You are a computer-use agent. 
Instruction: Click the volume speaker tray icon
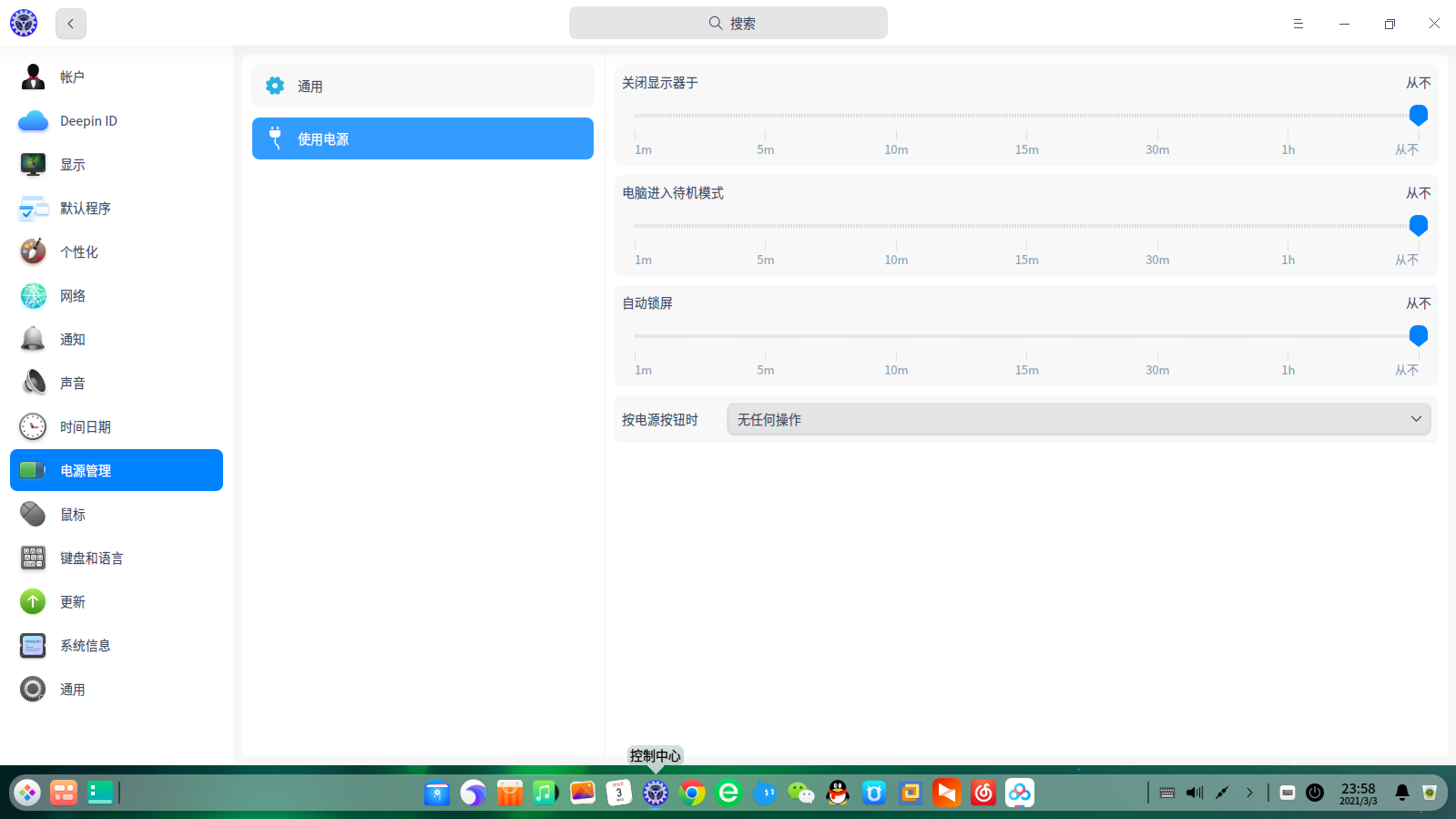click(1195, 793)
